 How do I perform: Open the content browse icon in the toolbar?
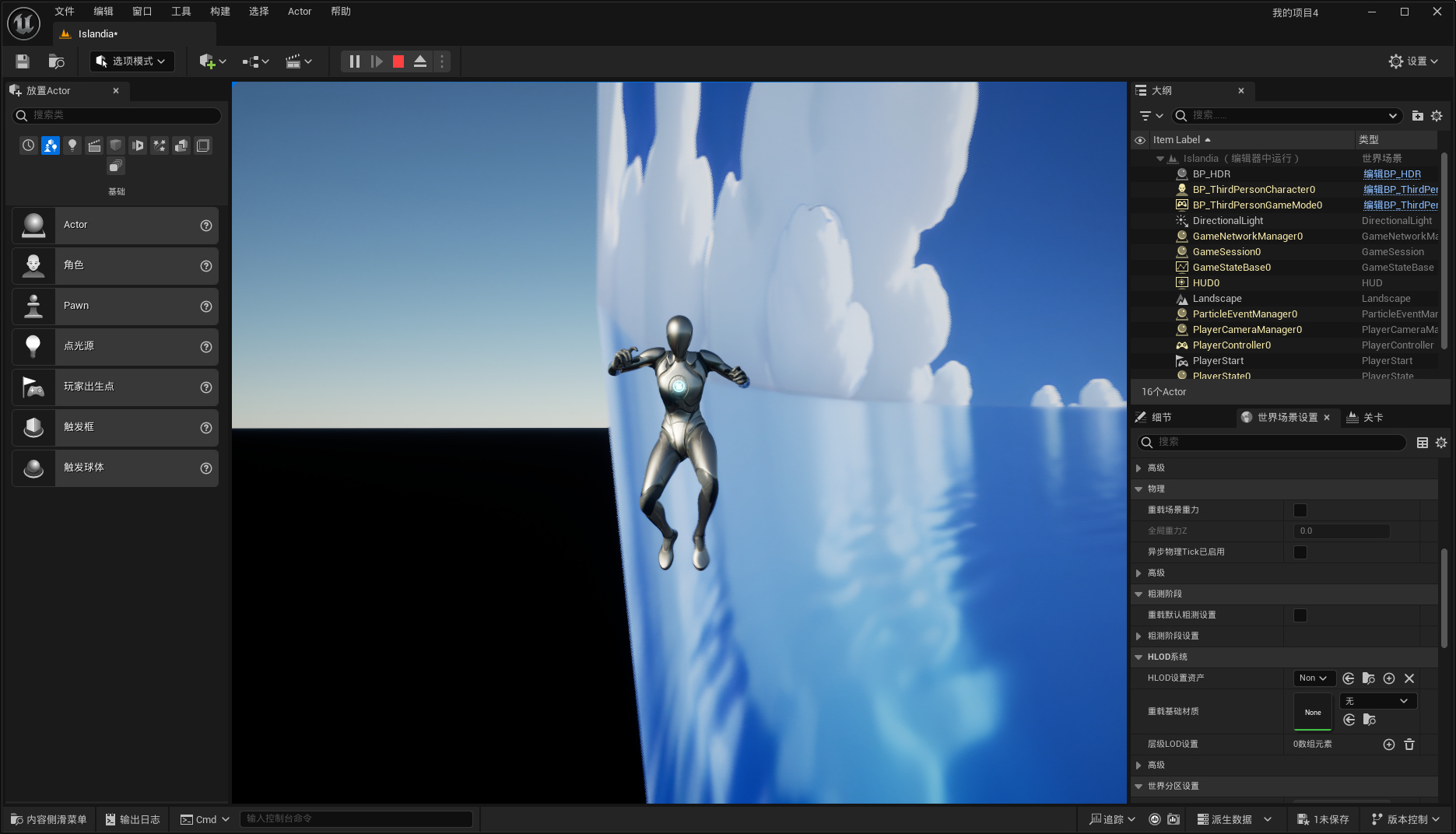(x=56, y=61)
